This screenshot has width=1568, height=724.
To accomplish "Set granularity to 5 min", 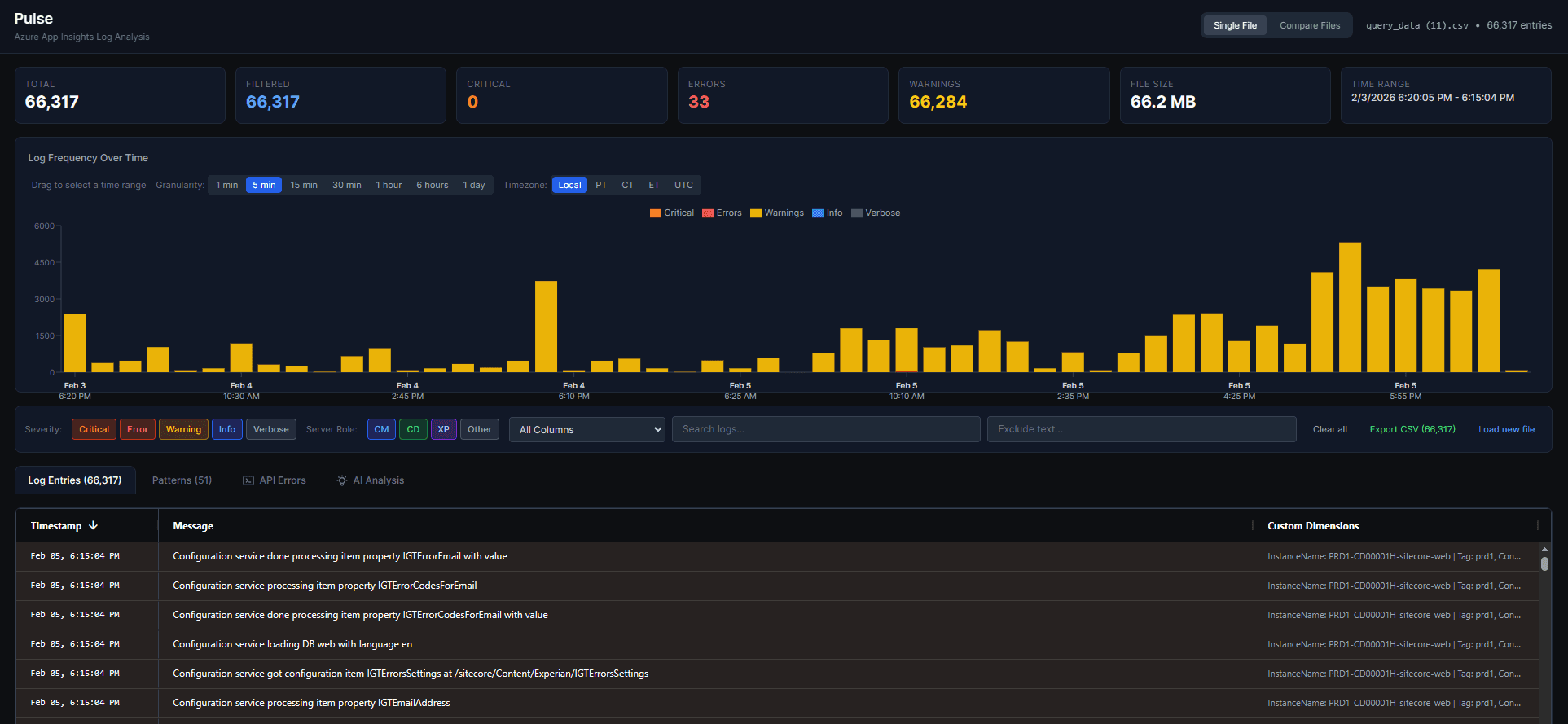I will point(264,185).
